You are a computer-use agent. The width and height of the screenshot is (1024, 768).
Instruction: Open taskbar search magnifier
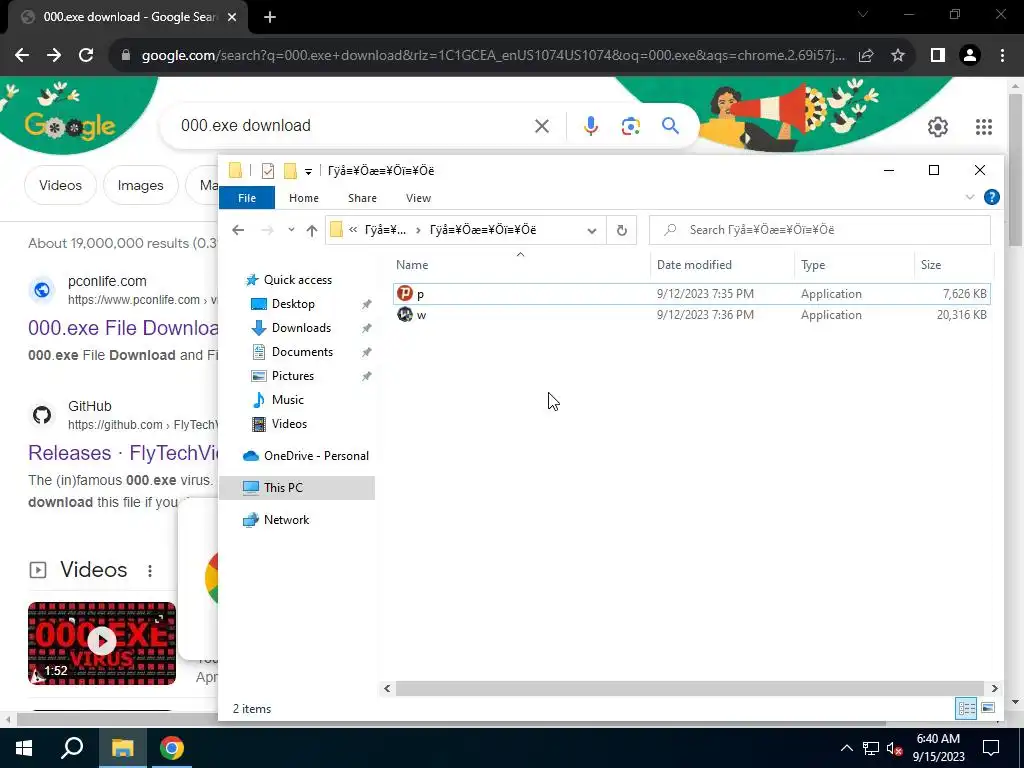[72, 748]
